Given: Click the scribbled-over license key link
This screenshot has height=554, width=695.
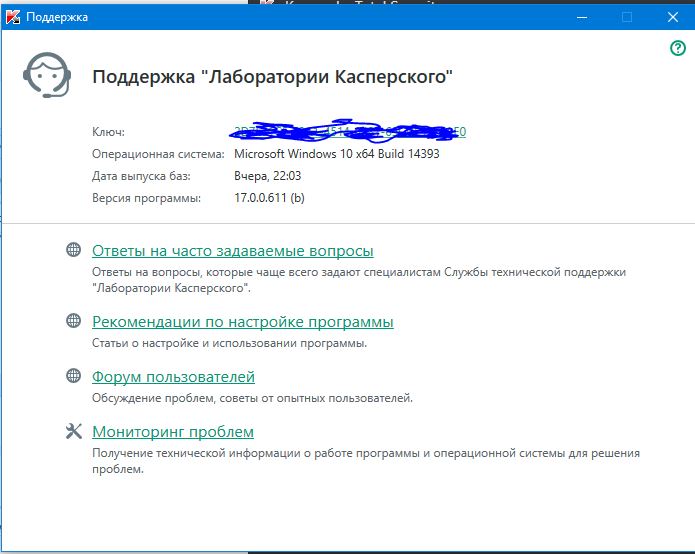Looking at the screenshot, I should coord(350,132).
